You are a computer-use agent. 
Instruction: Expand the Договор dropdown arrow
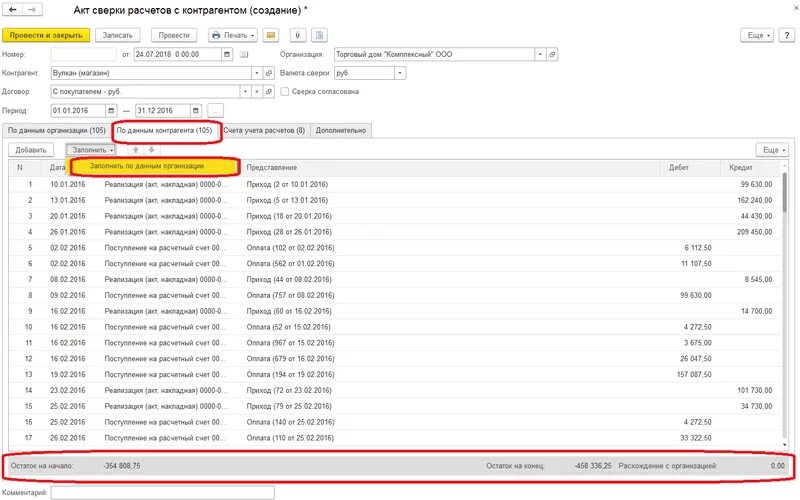[x=245, y=92]
